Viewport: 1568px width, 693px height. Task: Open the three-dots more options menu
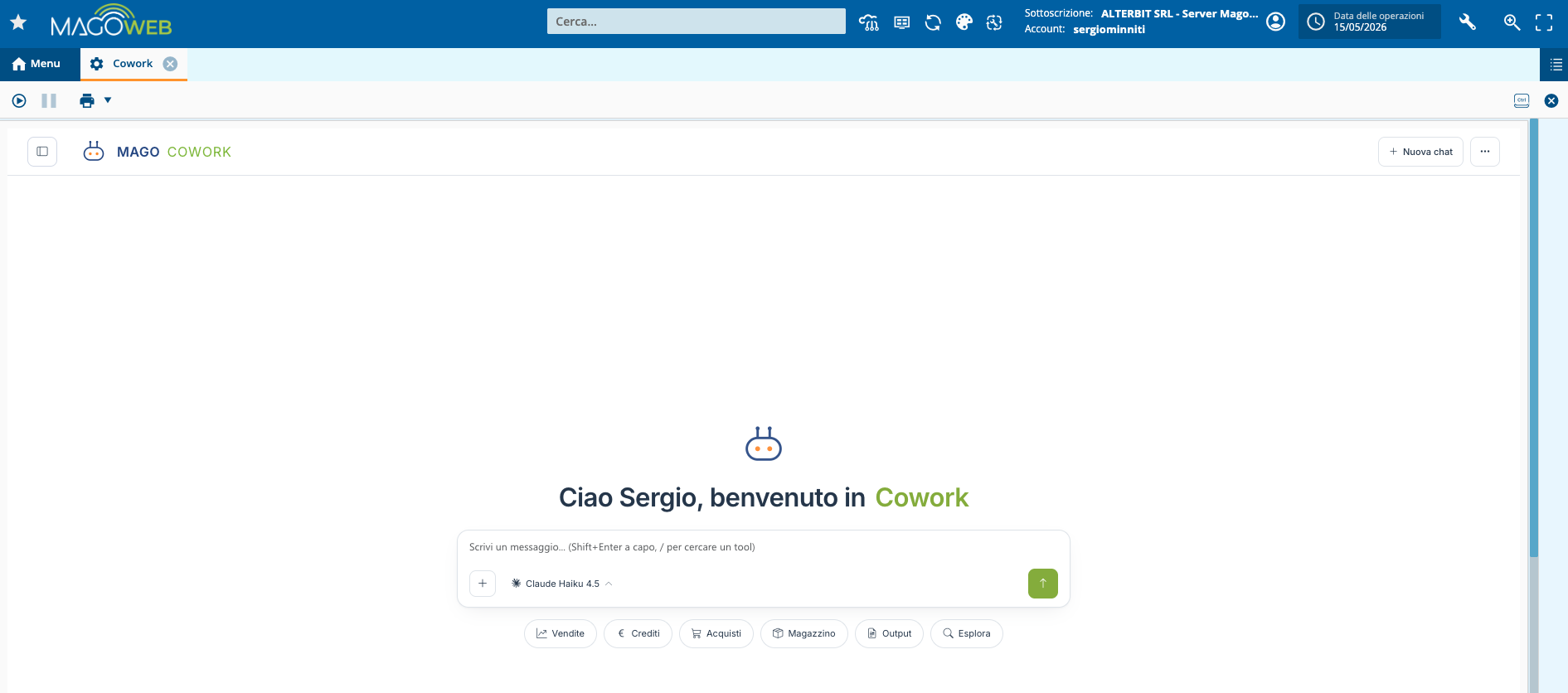coord(1485,152)
